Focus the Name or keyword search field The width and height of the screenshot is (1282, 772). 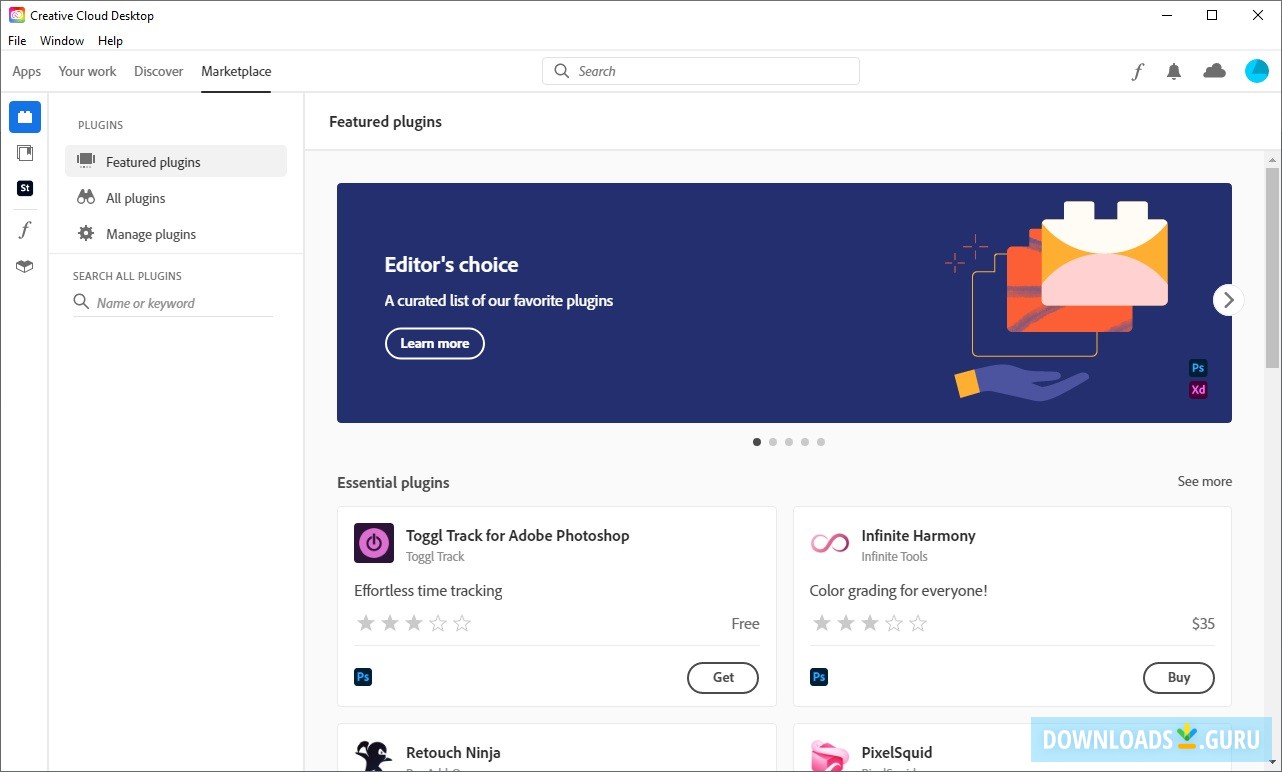(180, 303)
